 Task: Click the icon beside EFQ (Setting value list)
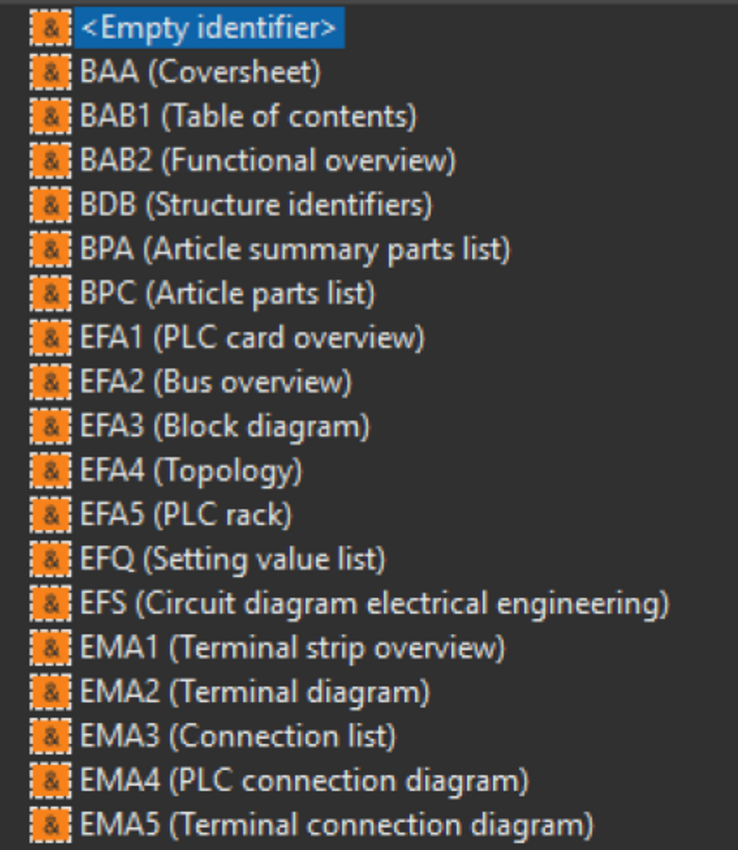pos(50,560)
